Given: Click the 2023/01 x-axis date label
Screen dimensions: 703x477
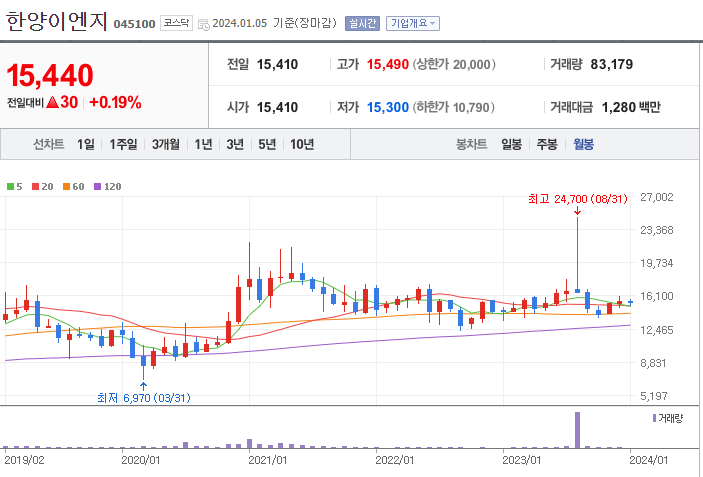Looking at the screenshot, I should coord(521,460).
